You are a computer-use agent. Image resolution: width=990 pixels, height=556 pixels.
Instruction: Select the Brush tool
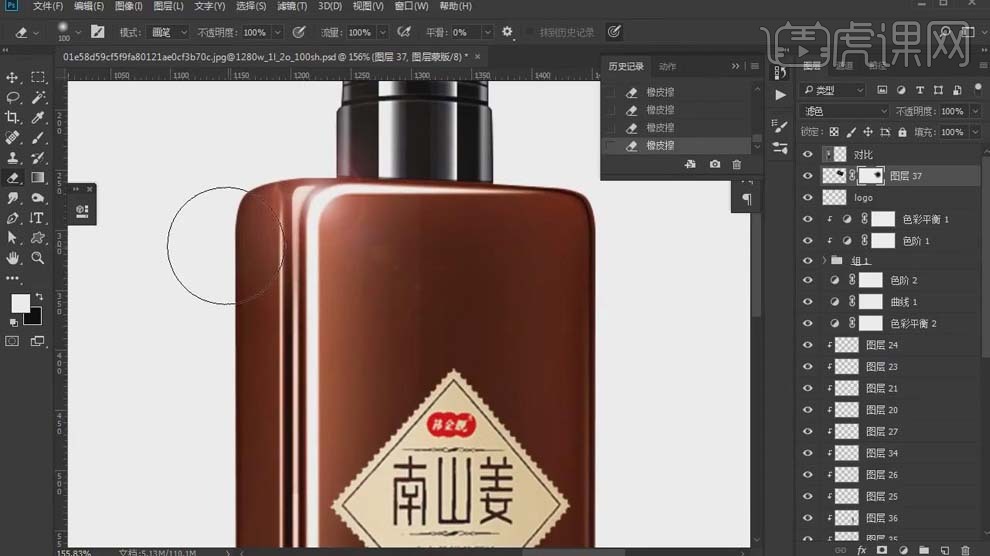click(x=38, y=138)
